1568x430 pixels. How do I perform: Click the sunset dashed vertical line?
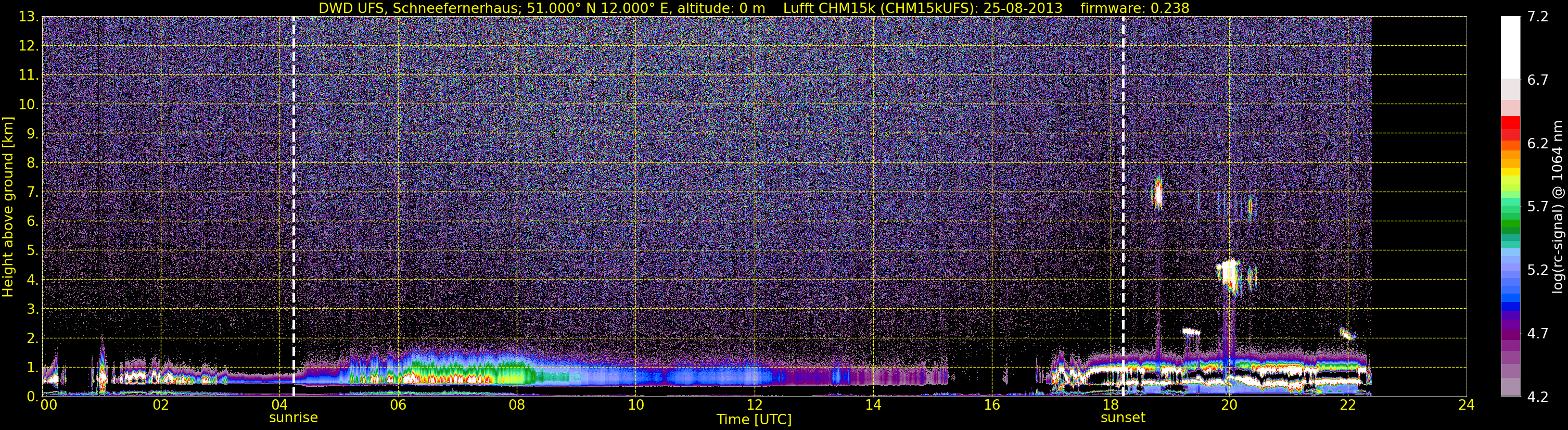(1123, 206)
